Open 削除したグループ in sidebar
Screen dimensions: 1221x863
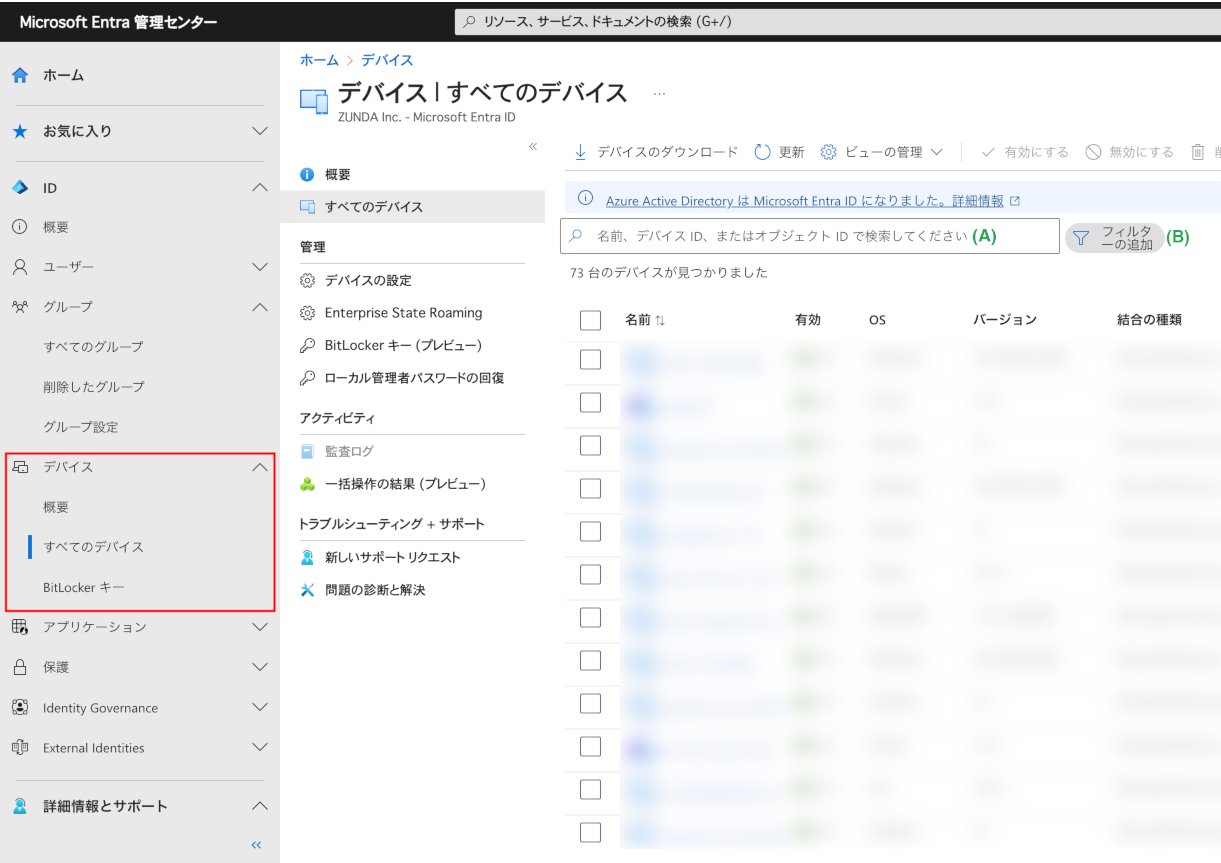tap(94, 387)
